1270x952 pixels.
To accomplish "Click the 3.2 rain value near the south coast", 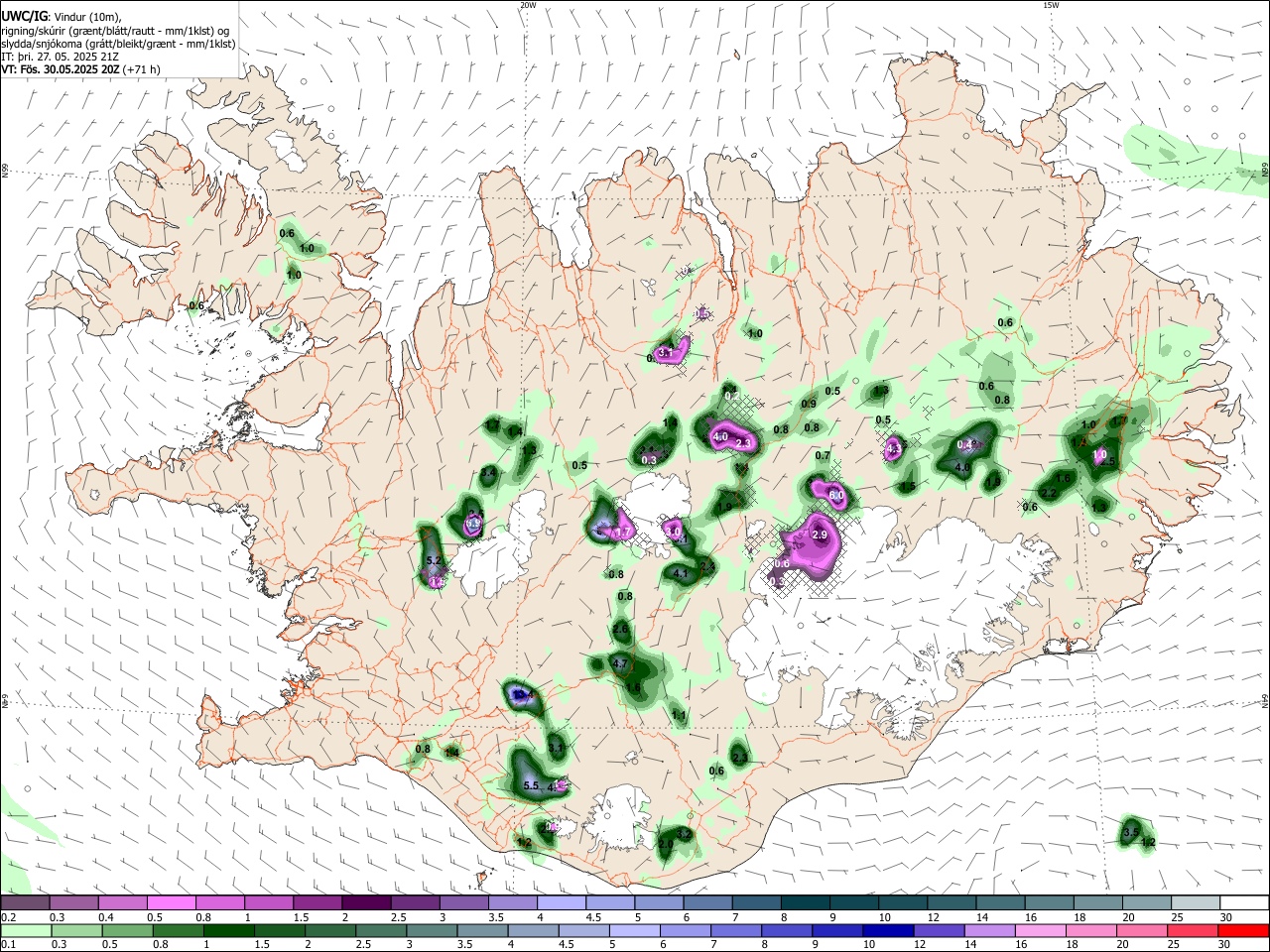I will [x=684, y=834].
